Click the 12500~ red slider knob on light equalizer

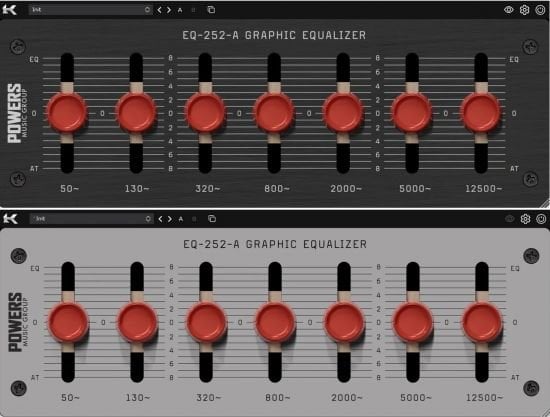click(x=482, y=322)
